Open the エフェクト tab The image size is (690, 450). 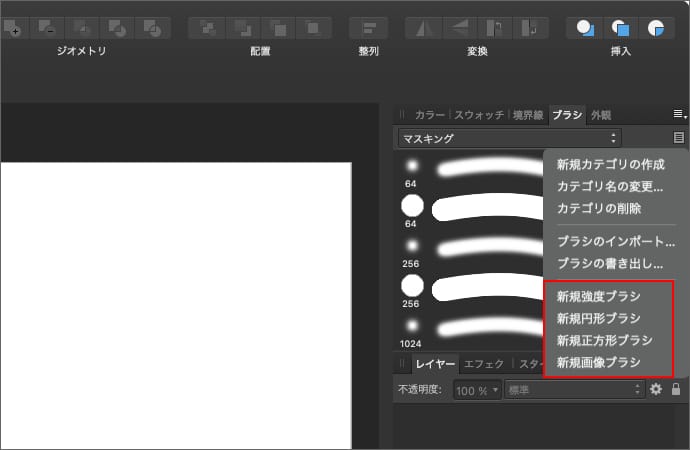484,364
